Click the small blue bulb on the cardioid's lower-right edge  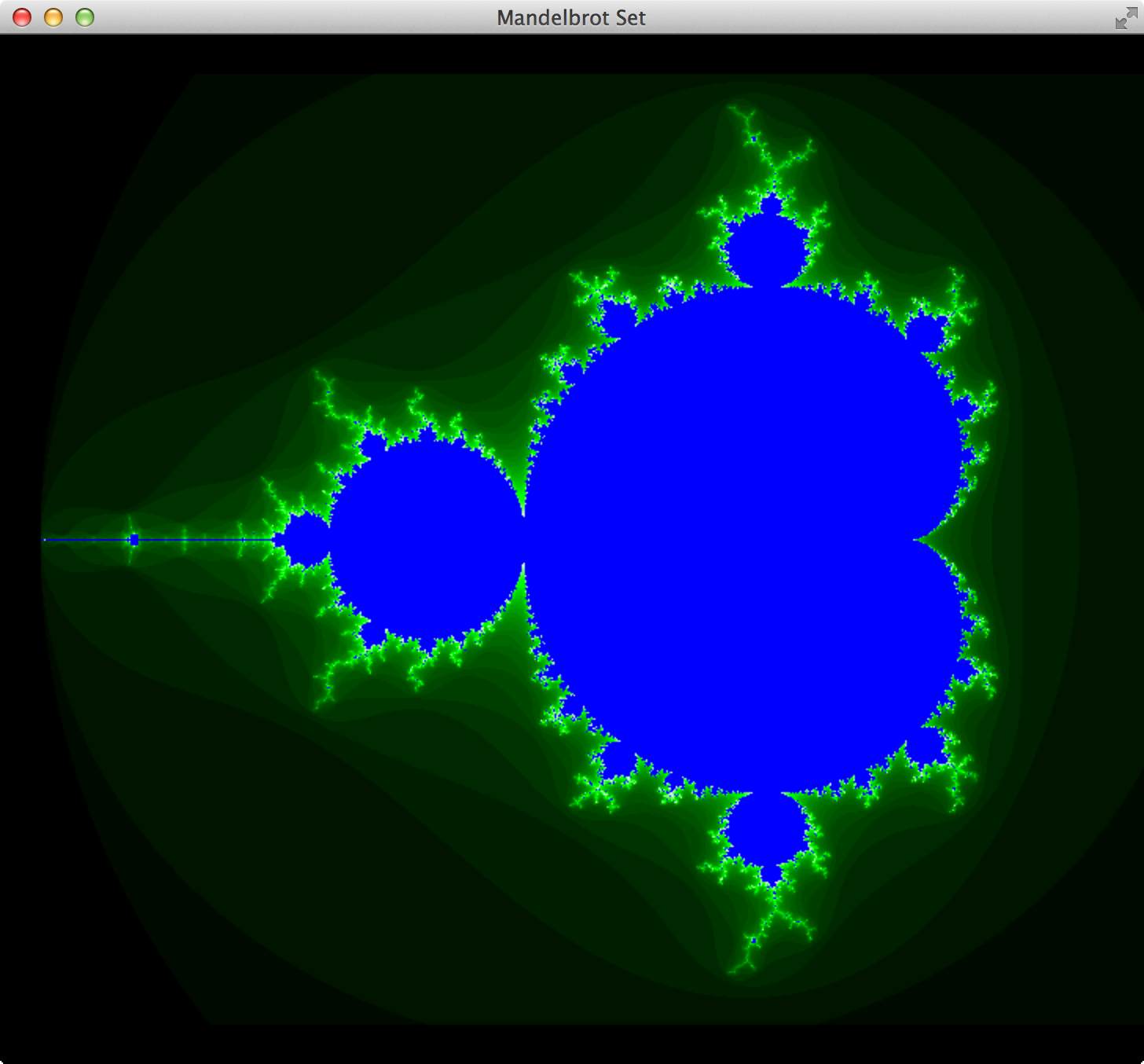coord(927,746)
